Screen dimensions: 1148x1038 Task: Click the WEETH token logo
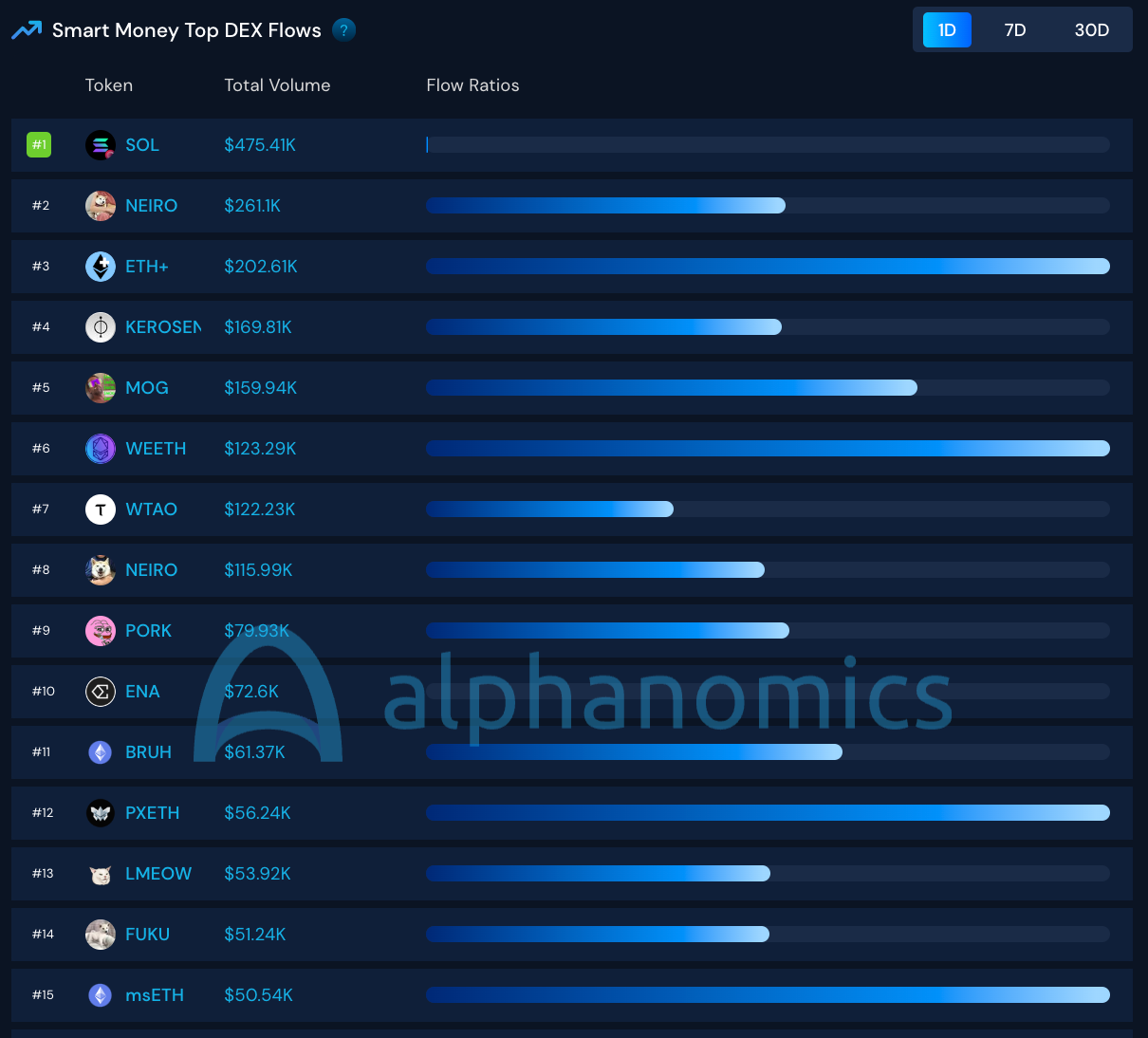click(x=101, y=449)
